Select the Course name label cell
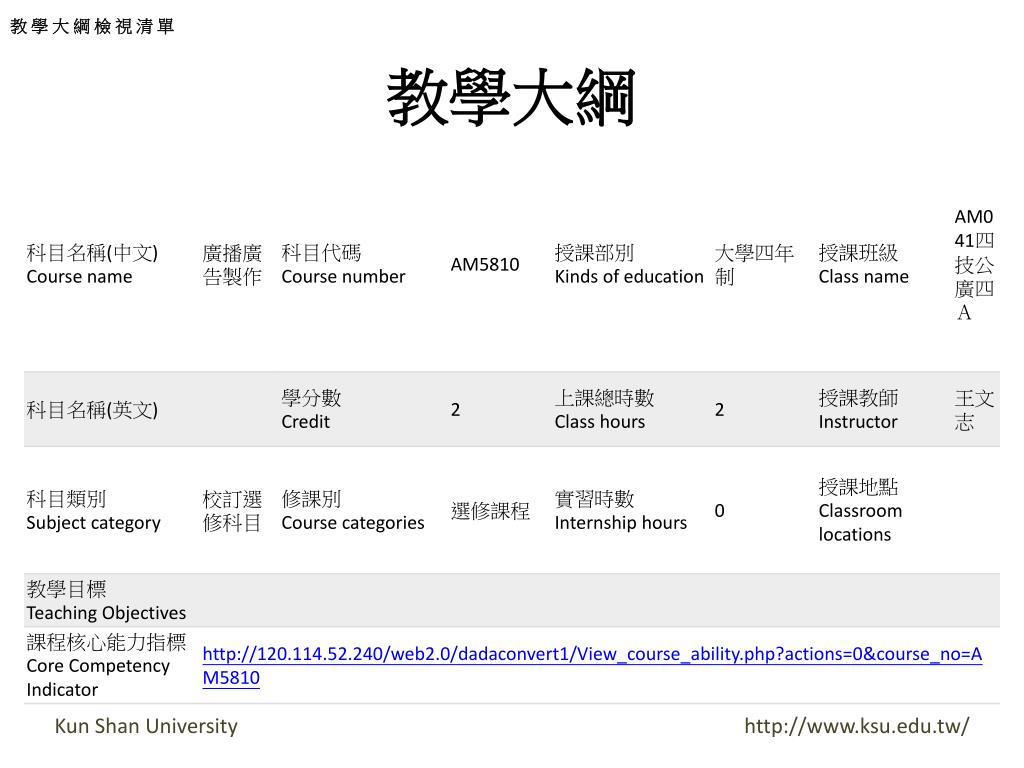Screen dimensions: 1024x768 92,264
